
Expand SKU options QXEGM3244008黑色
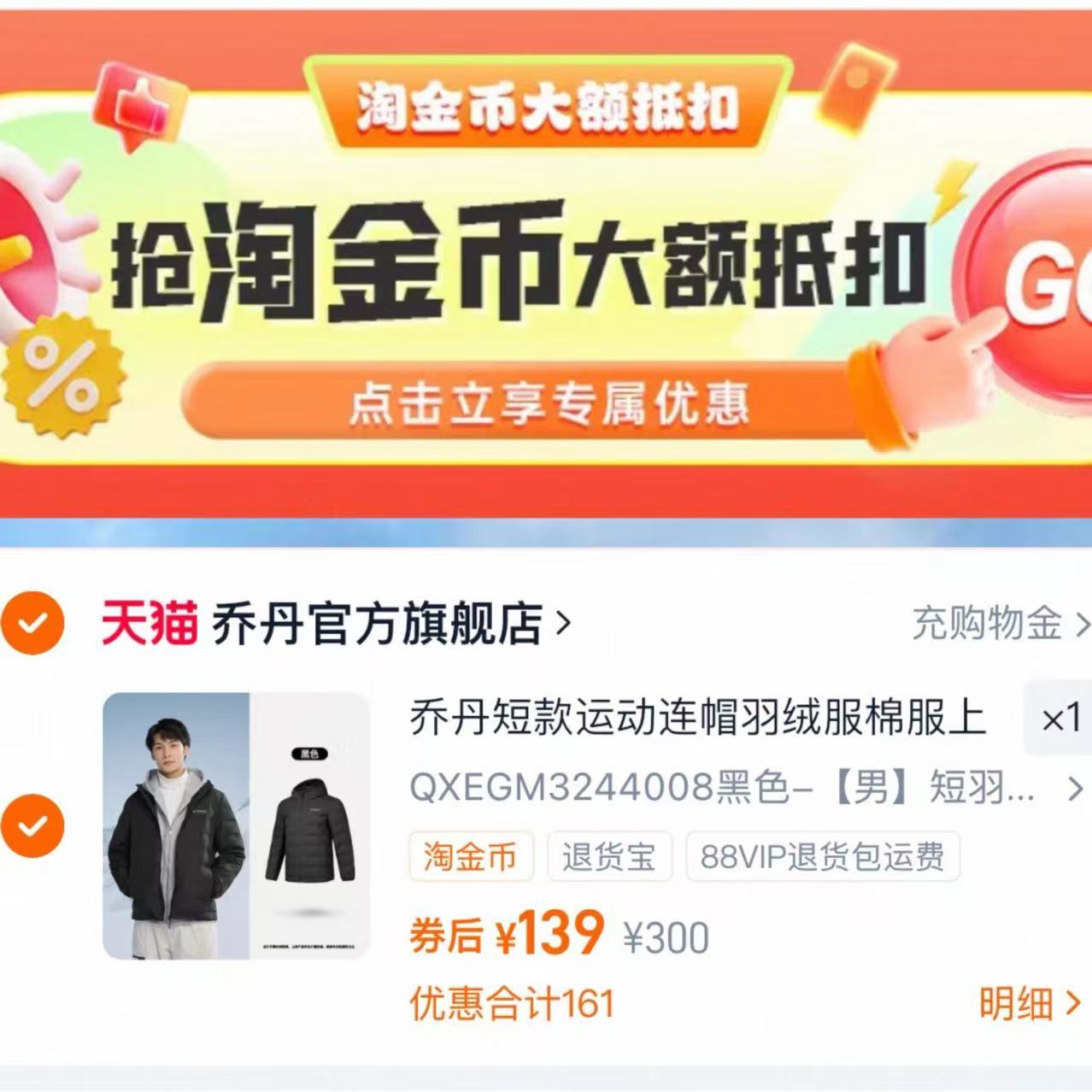(723, 786)
